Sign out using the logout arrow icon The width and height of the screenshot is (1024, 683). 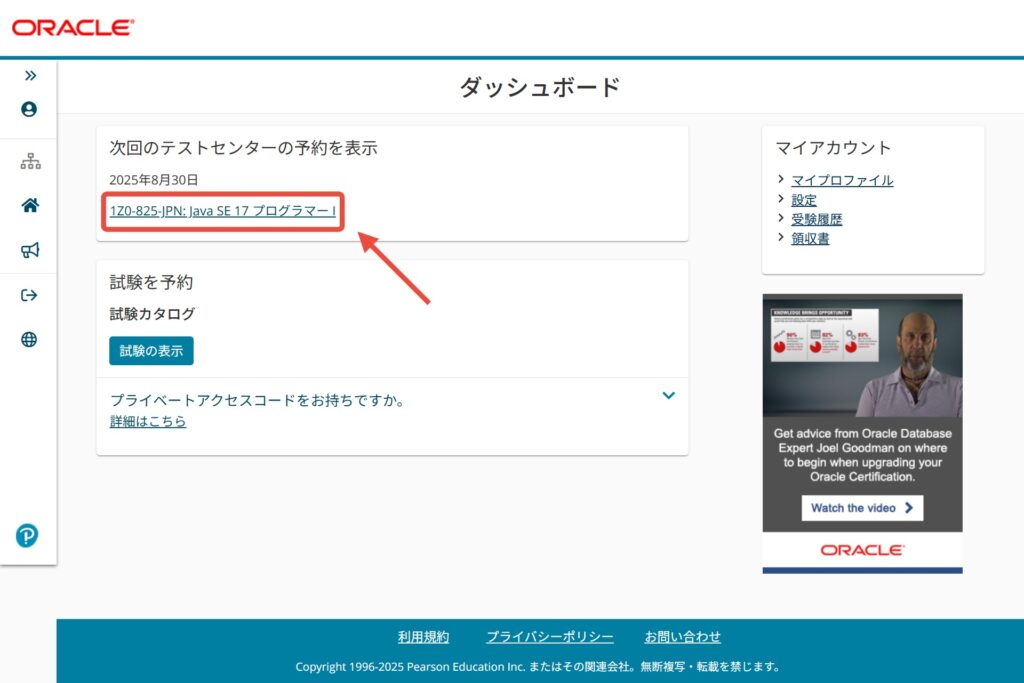(x=29, y=295)
